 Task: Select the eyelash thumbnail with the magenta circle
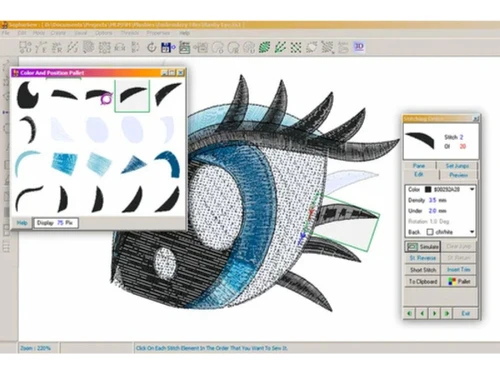pyautogui.click(x=99, y=96)
